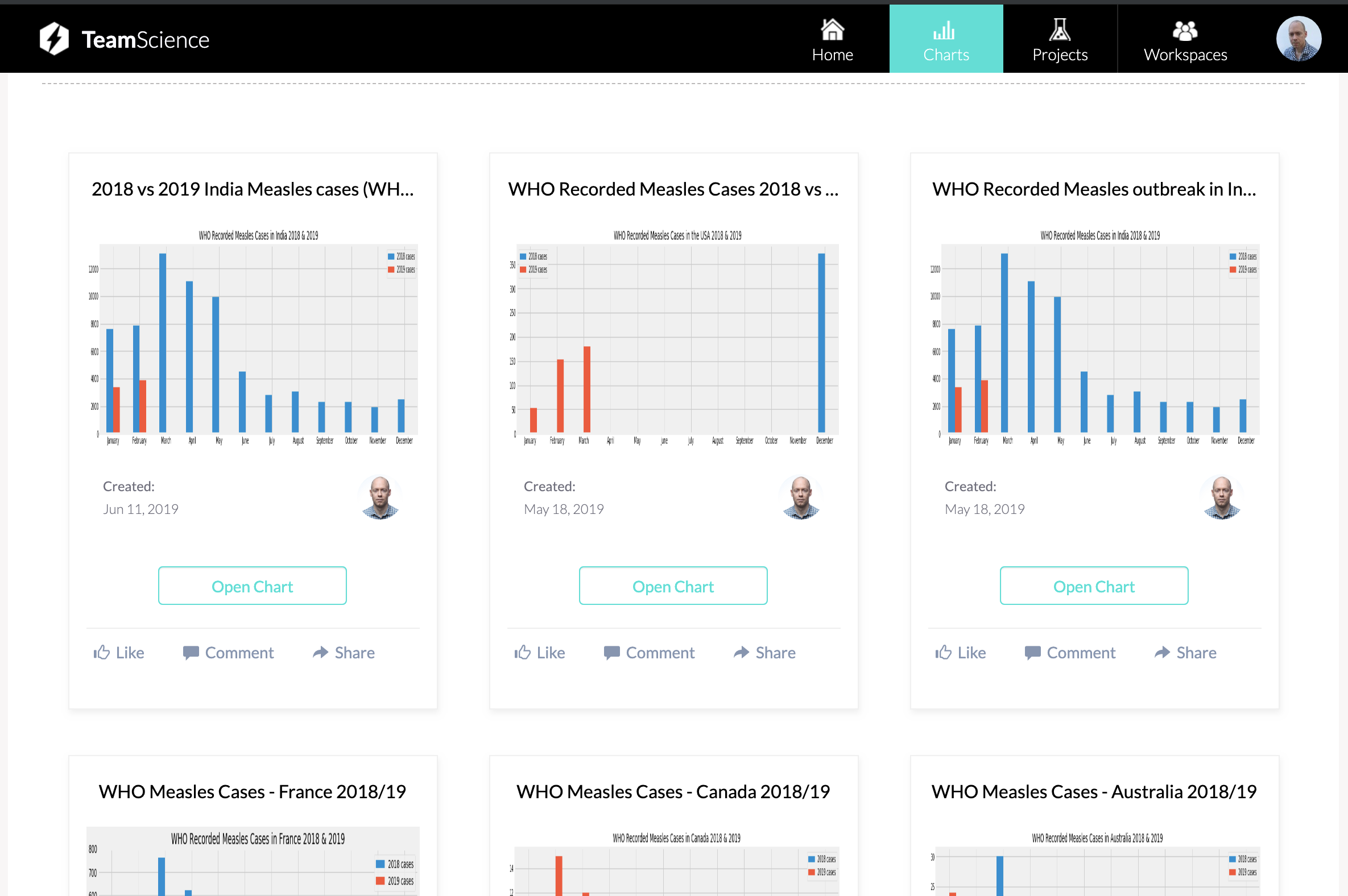This screenshot has width=1348, height=896.
Task: Click the Comment bubble on the USA chart
Action: point(648,653)
